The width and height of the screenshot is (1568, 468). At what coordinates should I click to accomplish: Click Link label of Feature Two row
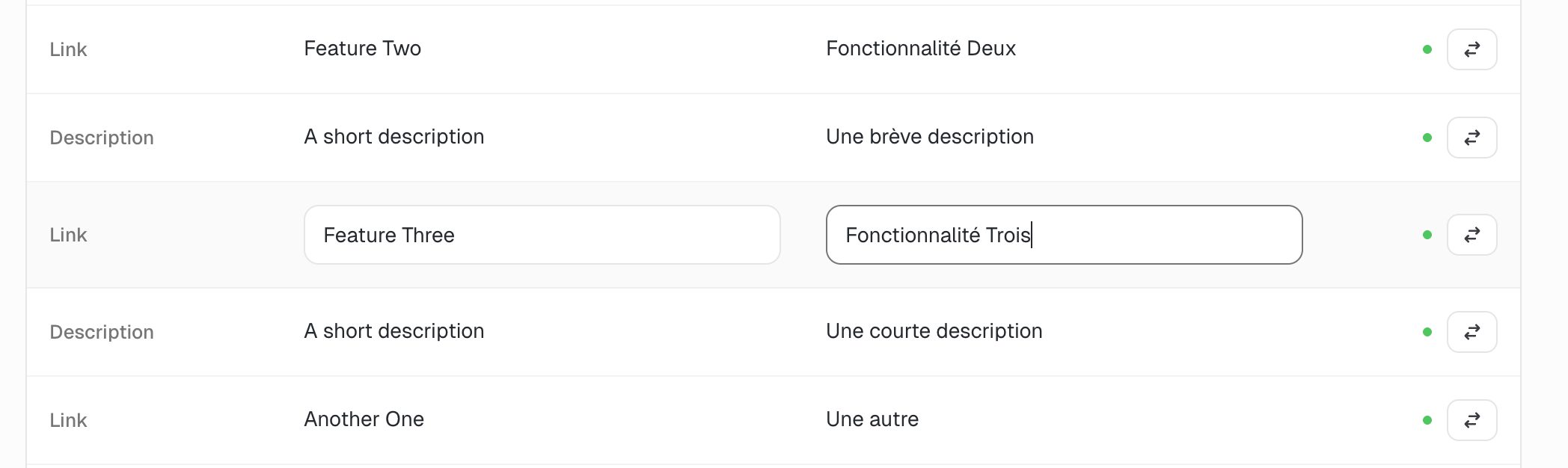coord(68,49)
